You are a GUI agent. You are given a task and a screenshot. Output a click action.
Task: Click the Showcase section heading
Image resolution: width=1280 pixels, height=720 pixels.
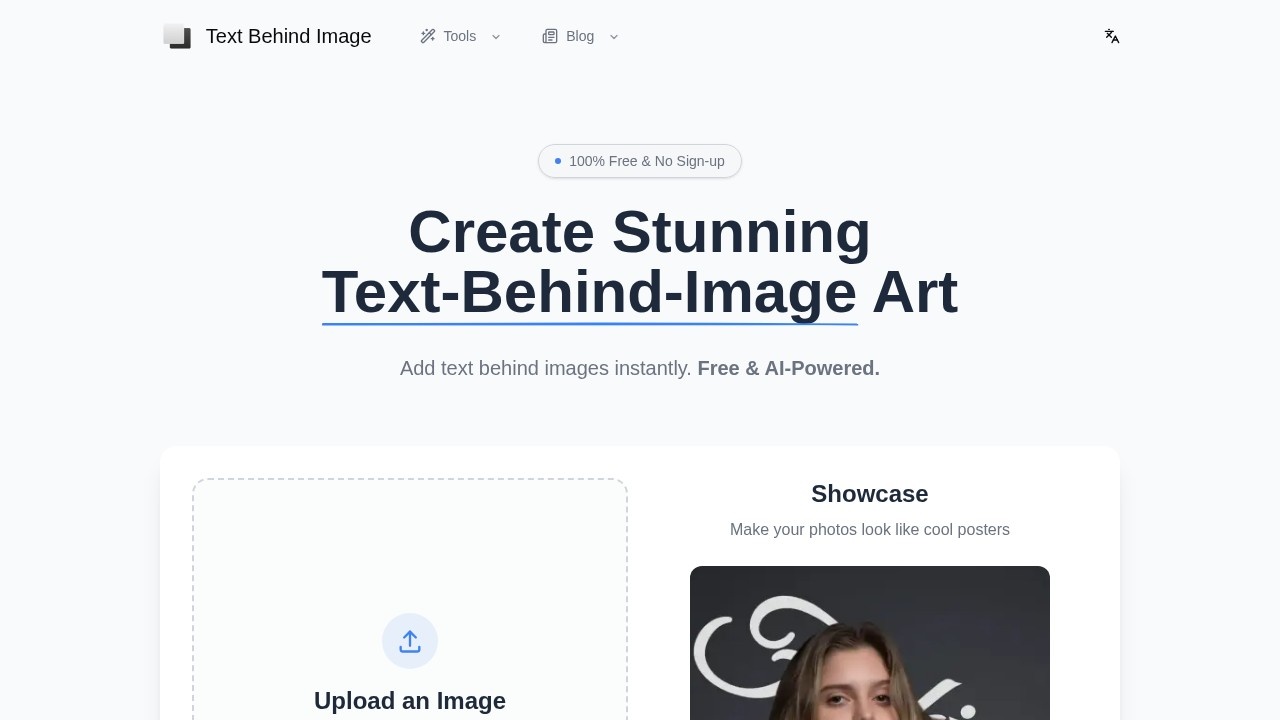pyautogui.click(x=869, y=493)
